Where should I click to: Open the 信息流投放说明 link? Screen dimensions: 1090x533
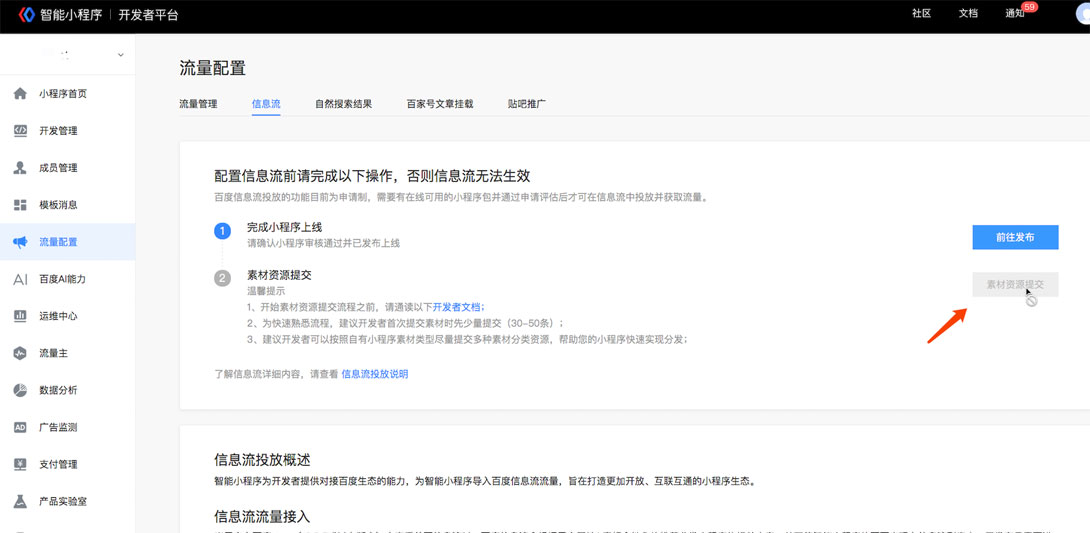click(374, 374)
